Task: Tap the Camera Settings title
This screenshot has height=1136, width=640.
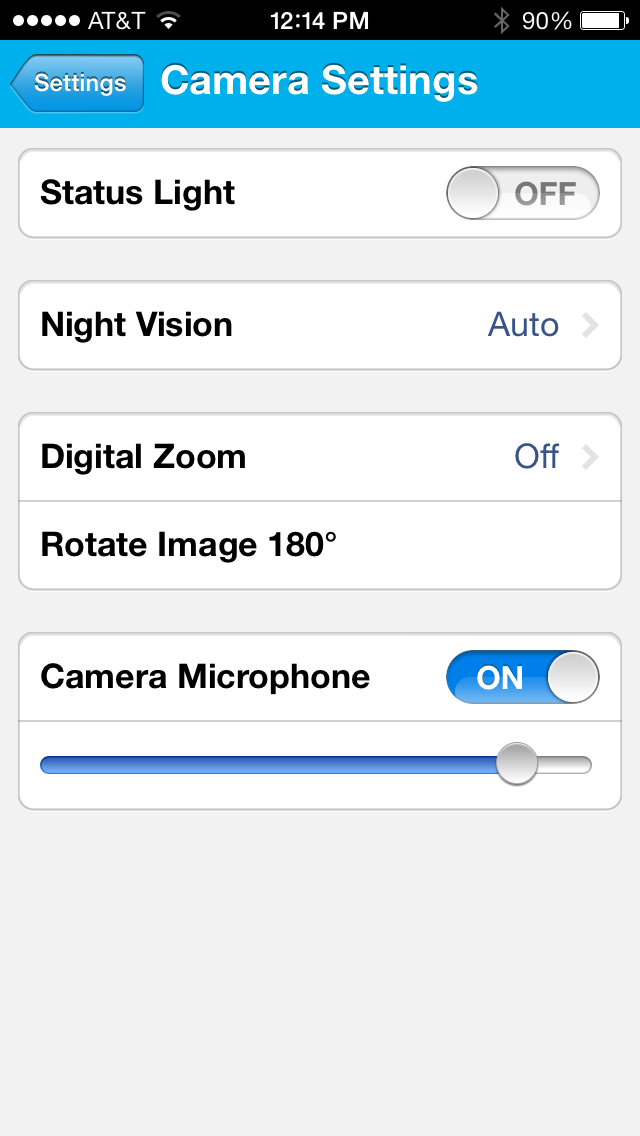Action: (319, 82)
